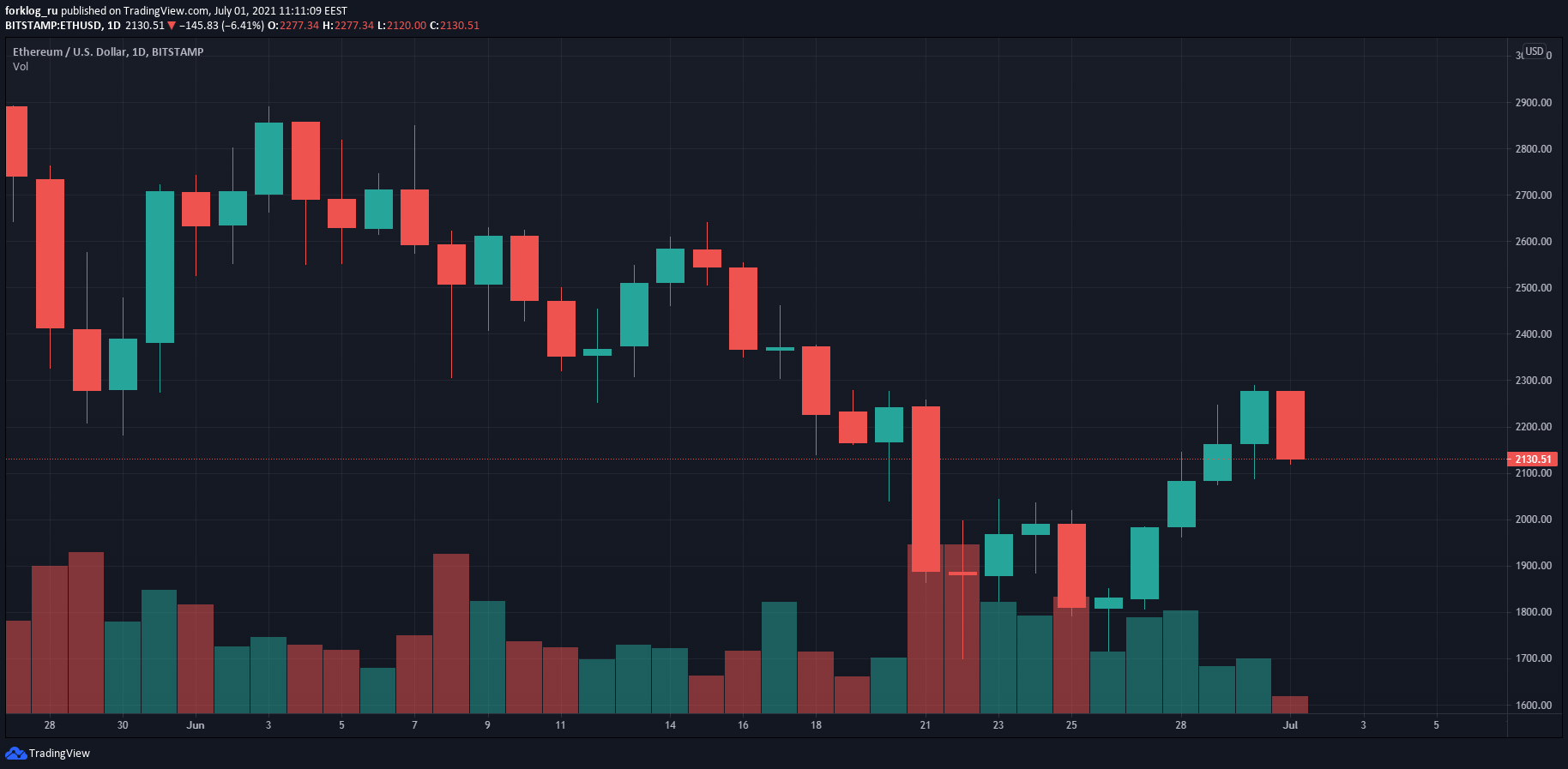Viewport: 1568px width, 769px height.
Task: Click the Ethereum / U.S. Dollar chart title
Action: [x=108, y=52]
